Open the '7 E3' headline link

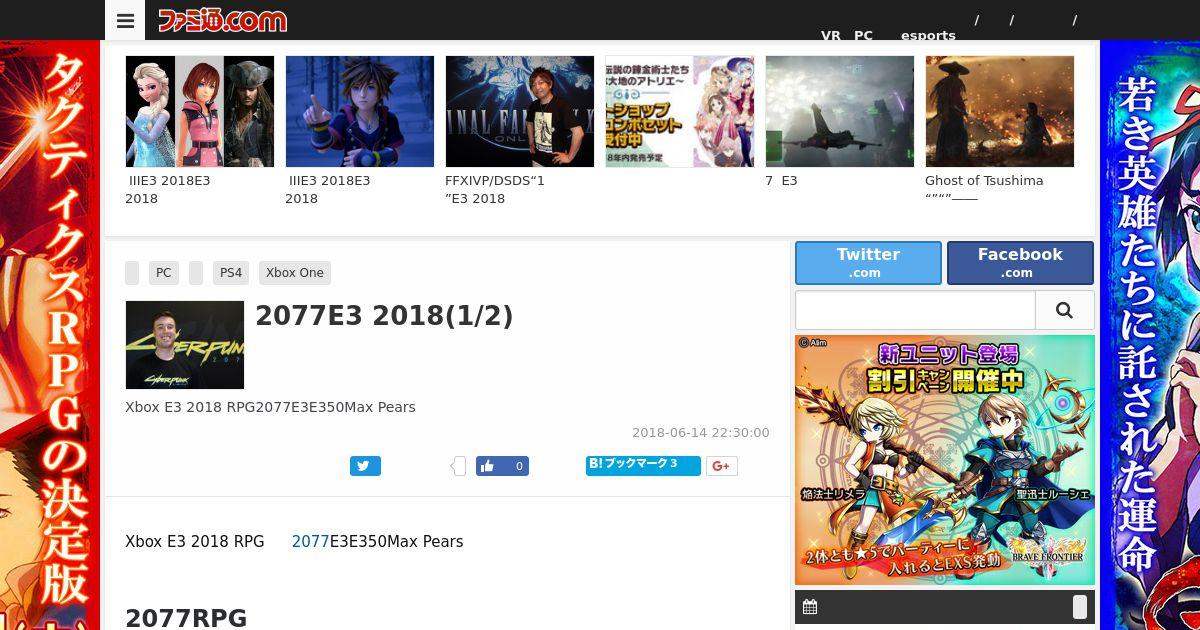pos(781,181)
